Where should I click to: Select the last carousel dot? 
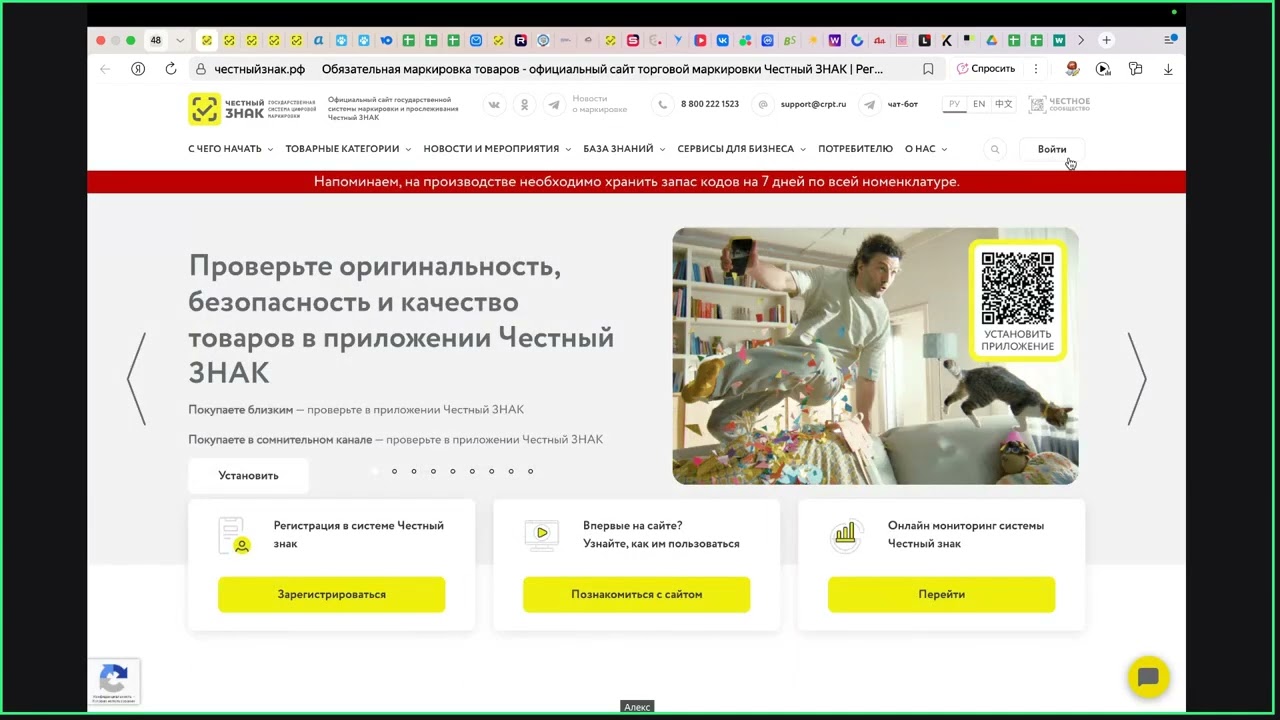click(531, 471)
